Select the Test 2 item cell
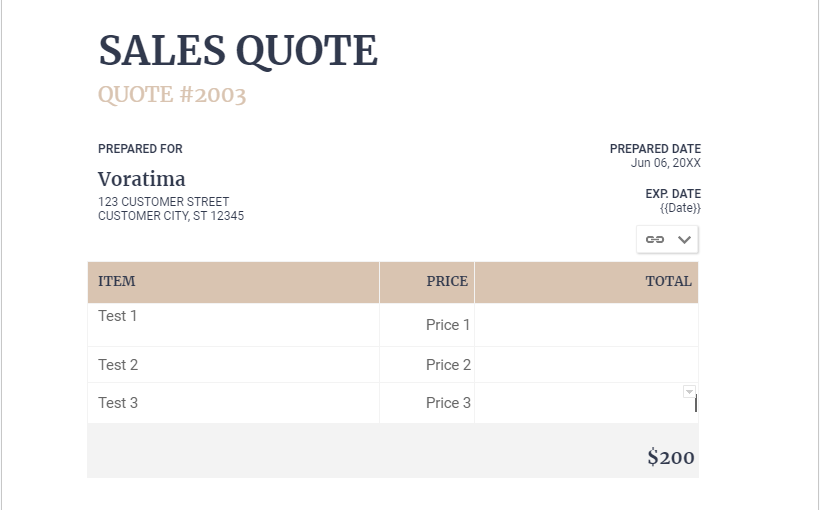 (118, 365)
